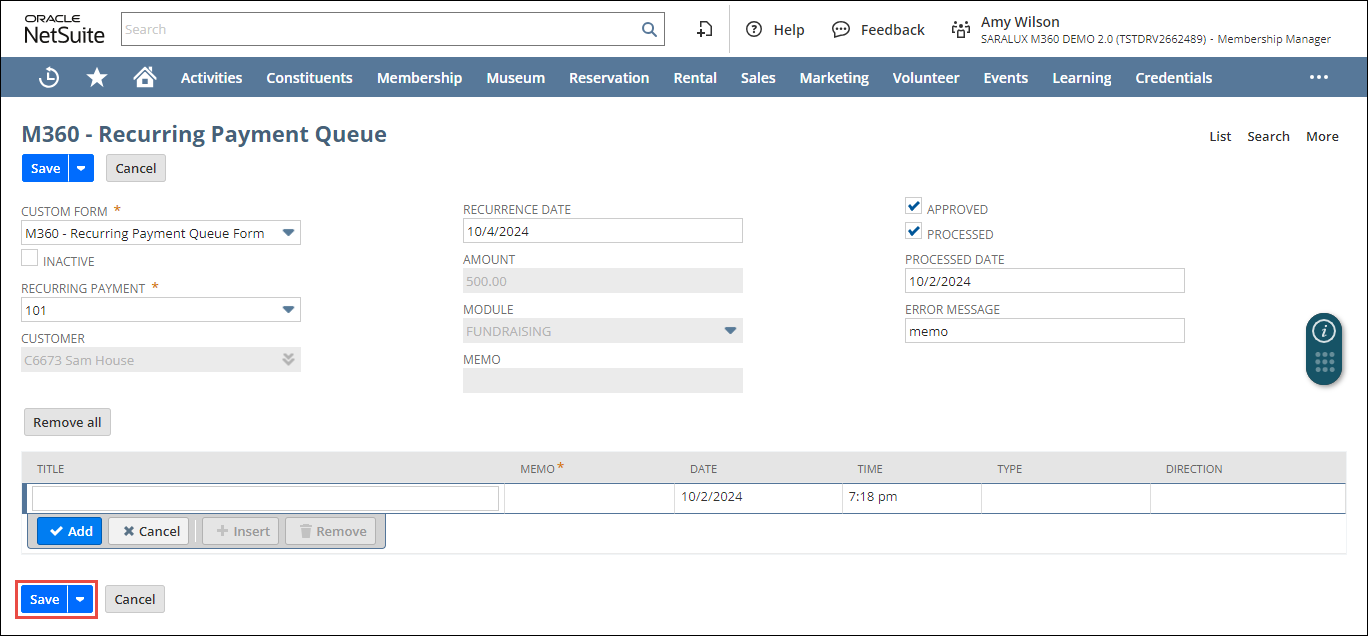Viewport: 1368px width, 636px height.
Task: Click the search magnifier icon
Action: (649, 29)
